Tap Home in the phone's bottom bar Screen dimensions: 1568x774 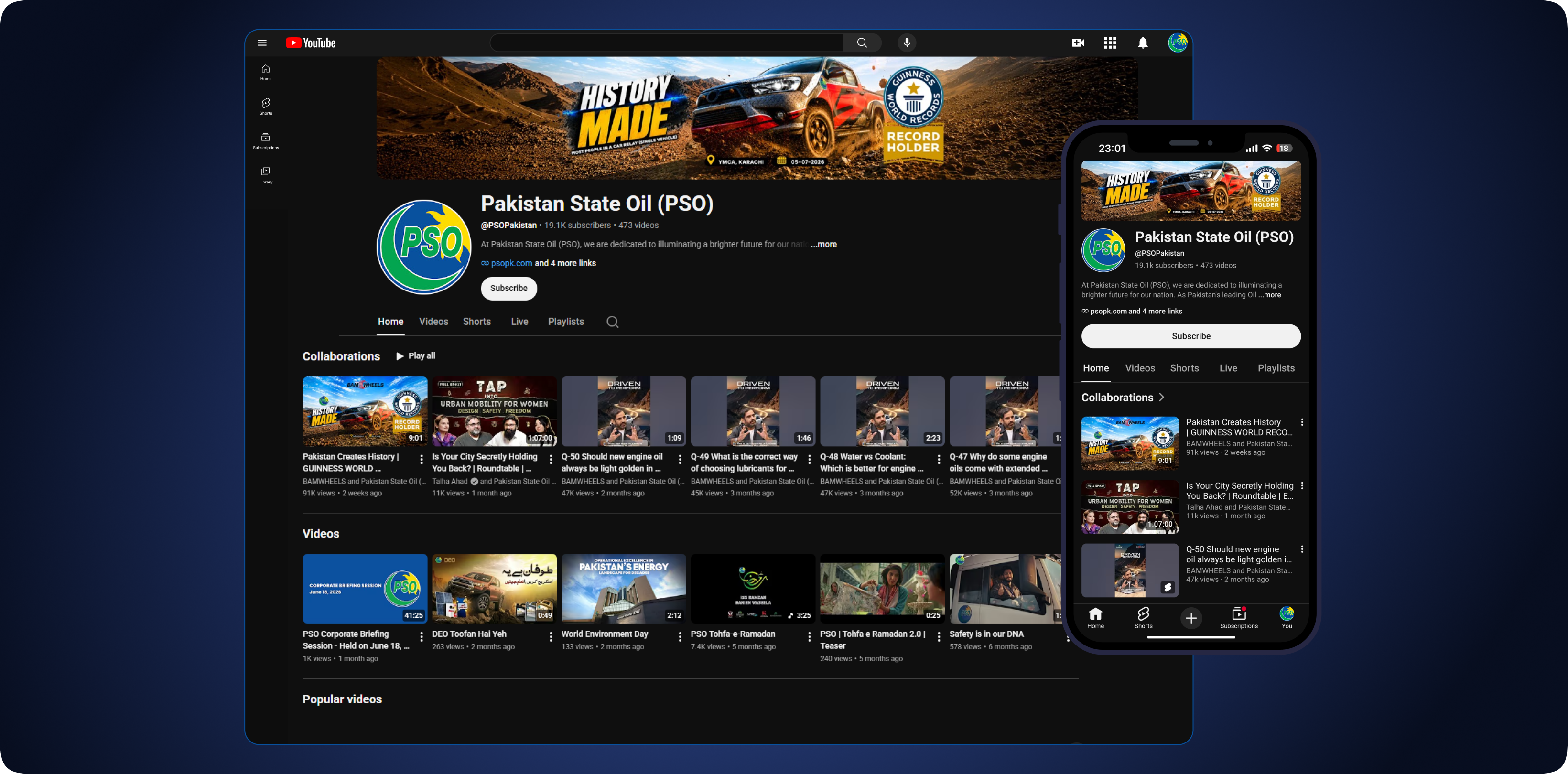pos(1096,618)
